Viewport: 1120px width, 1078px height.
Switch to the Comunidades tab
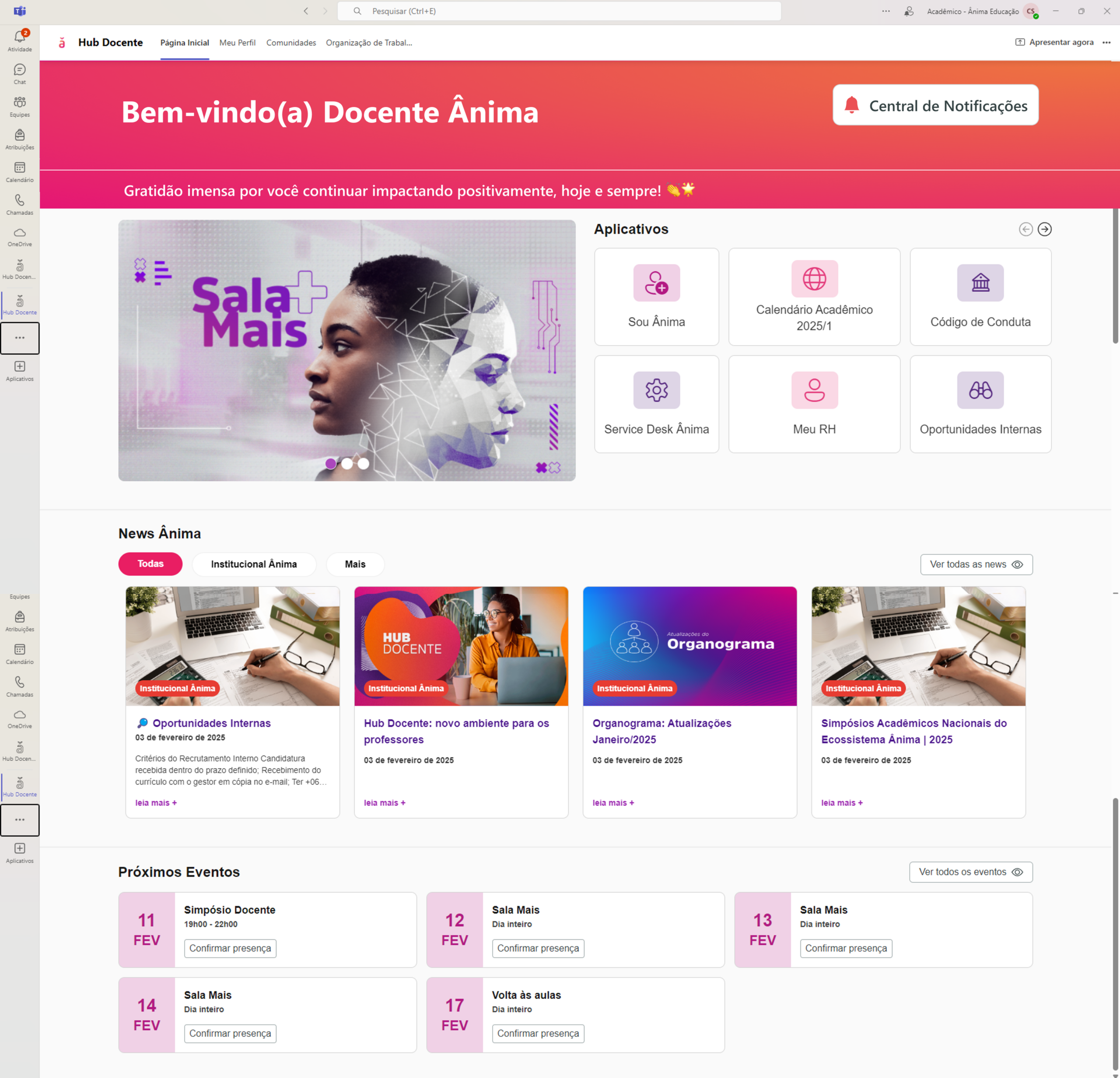[291, 43]
